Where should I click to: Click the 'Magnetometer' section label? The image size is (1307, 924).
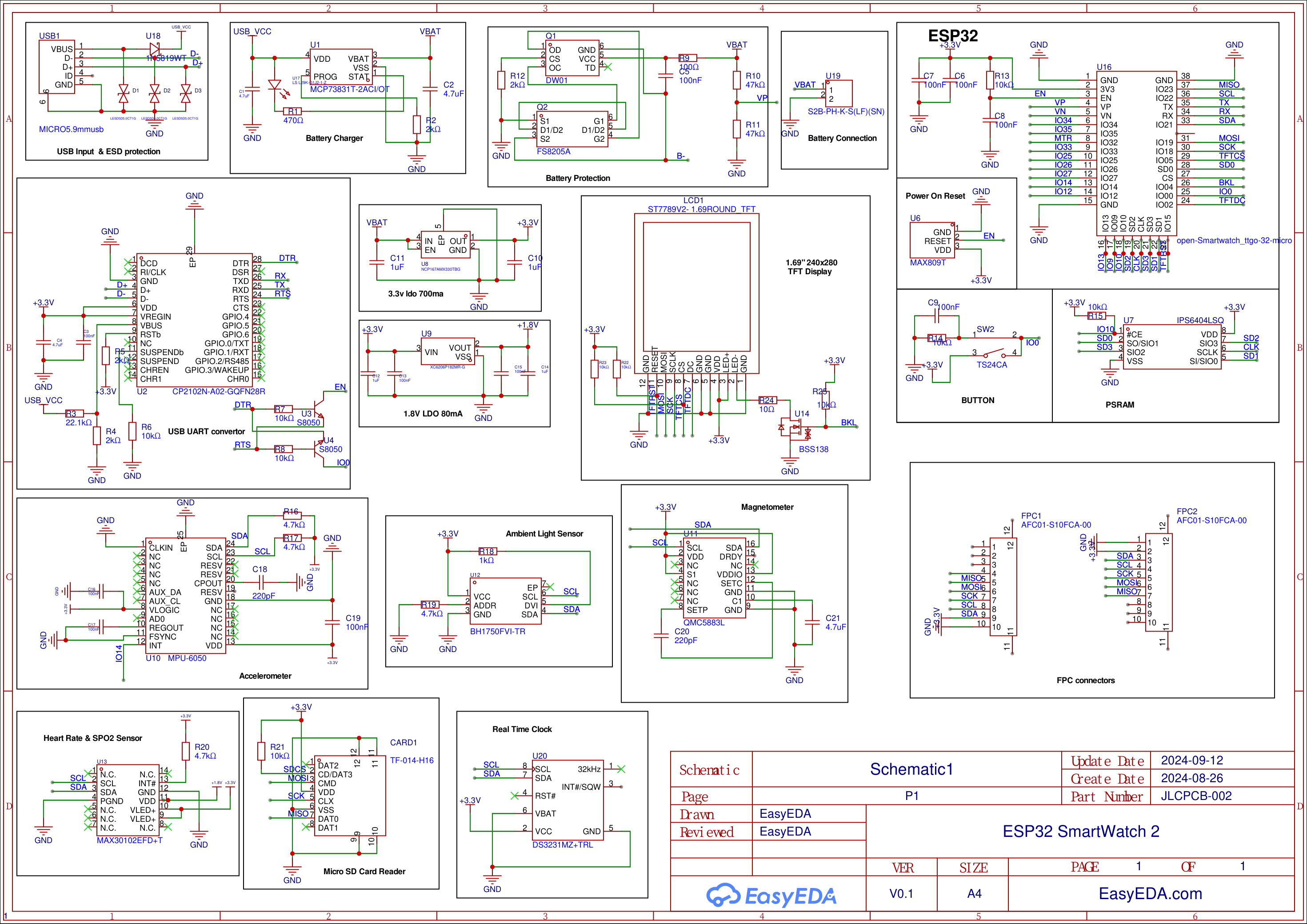[767, 507]
